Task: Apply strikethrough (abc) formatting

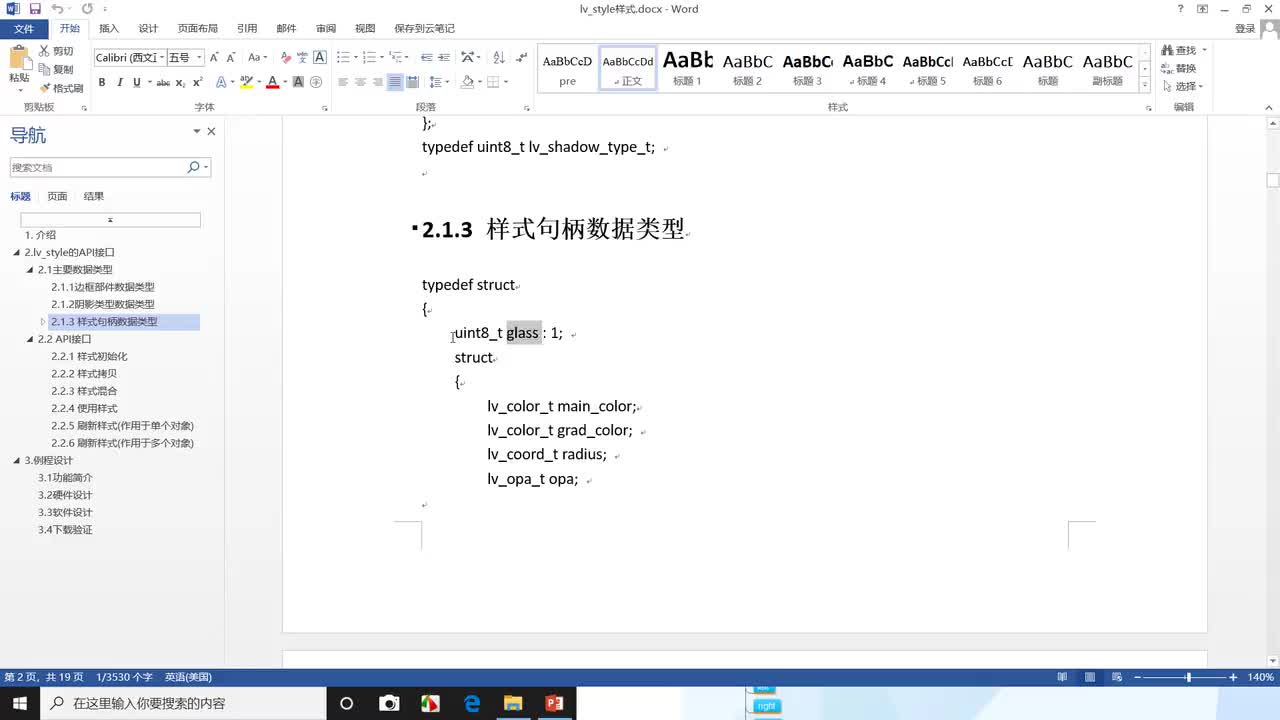Action: (163, 82)
